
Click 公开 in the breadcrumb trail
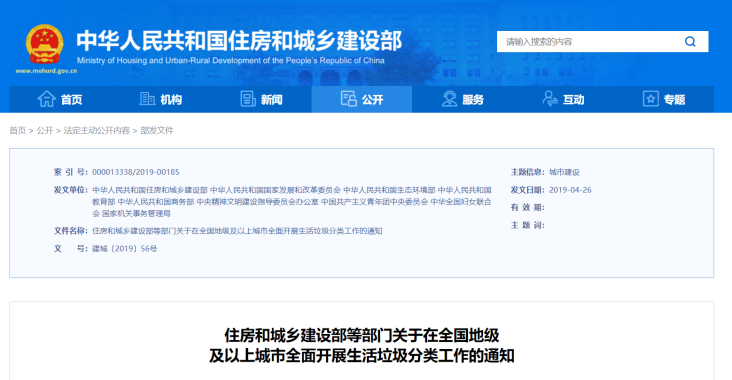click(45, 130)
